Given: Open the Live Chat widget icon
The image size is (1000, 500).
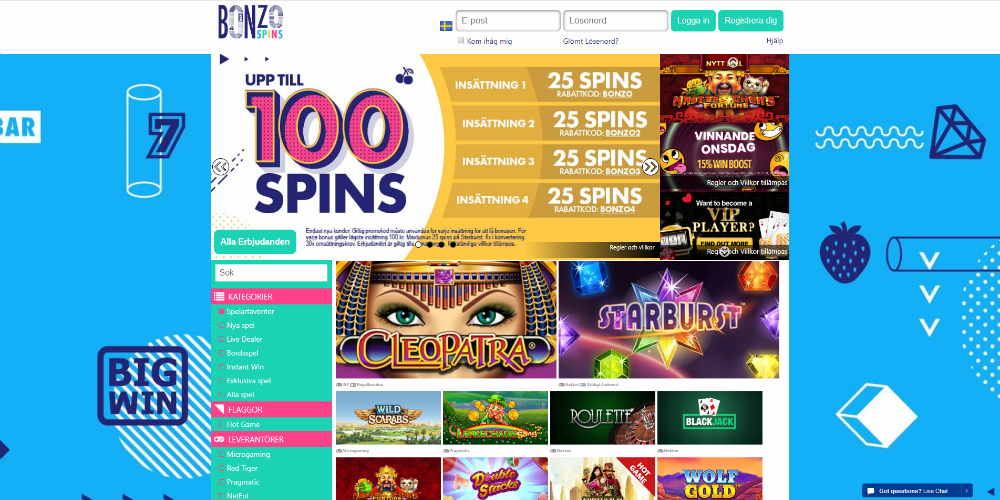Looking at the screenshot, I should pos(871,491).
